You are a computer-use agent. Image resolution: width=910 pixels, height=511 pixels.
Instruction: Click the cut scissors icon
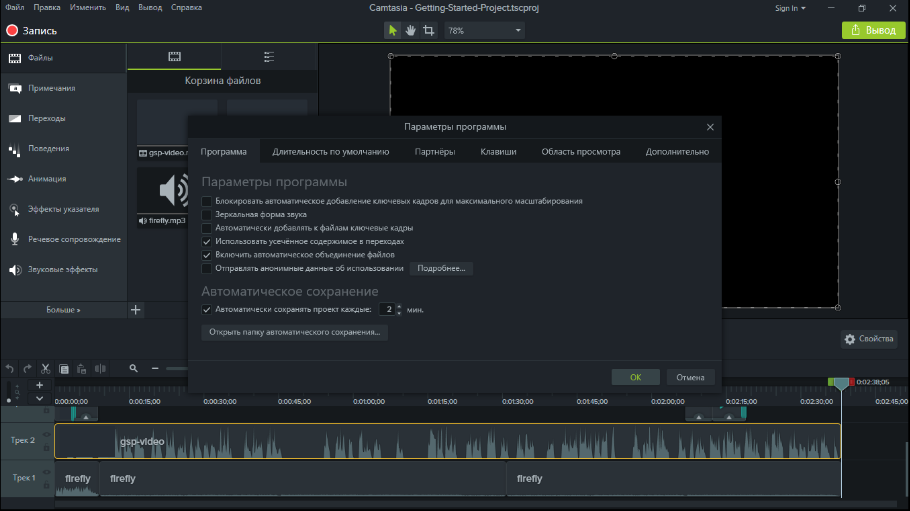coord(45,369)
